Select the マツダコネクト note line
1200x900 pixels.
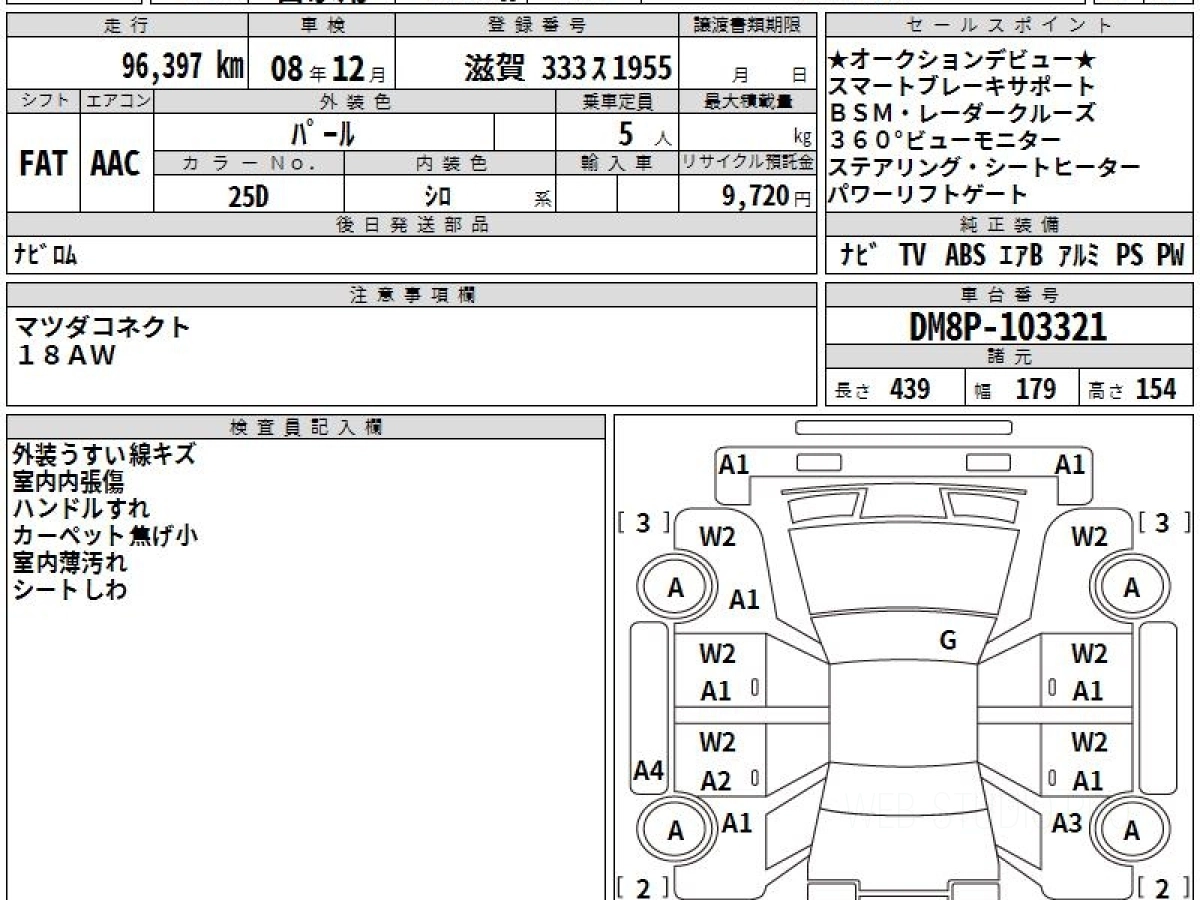pyautogui.click(x=101, y=326)
